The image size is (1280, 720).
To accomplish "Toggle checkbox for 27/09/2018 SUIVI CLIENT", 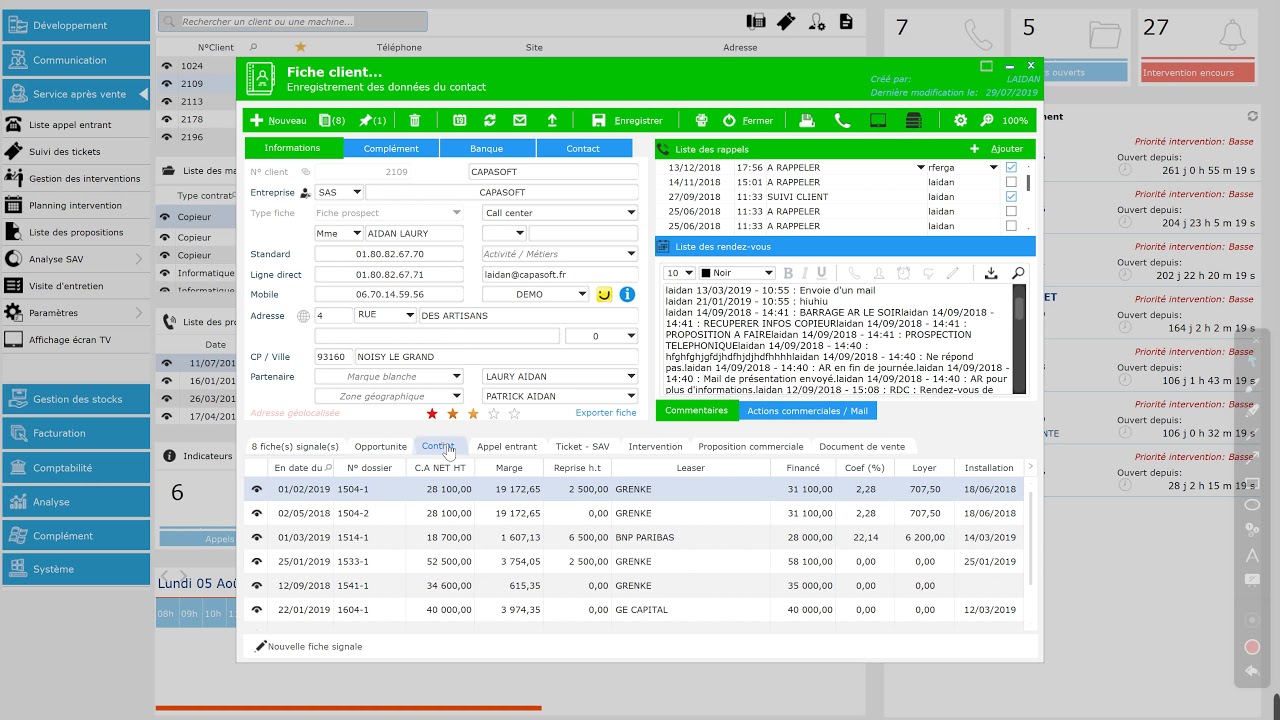I will pyautogui.click(x=1011, y=197).
